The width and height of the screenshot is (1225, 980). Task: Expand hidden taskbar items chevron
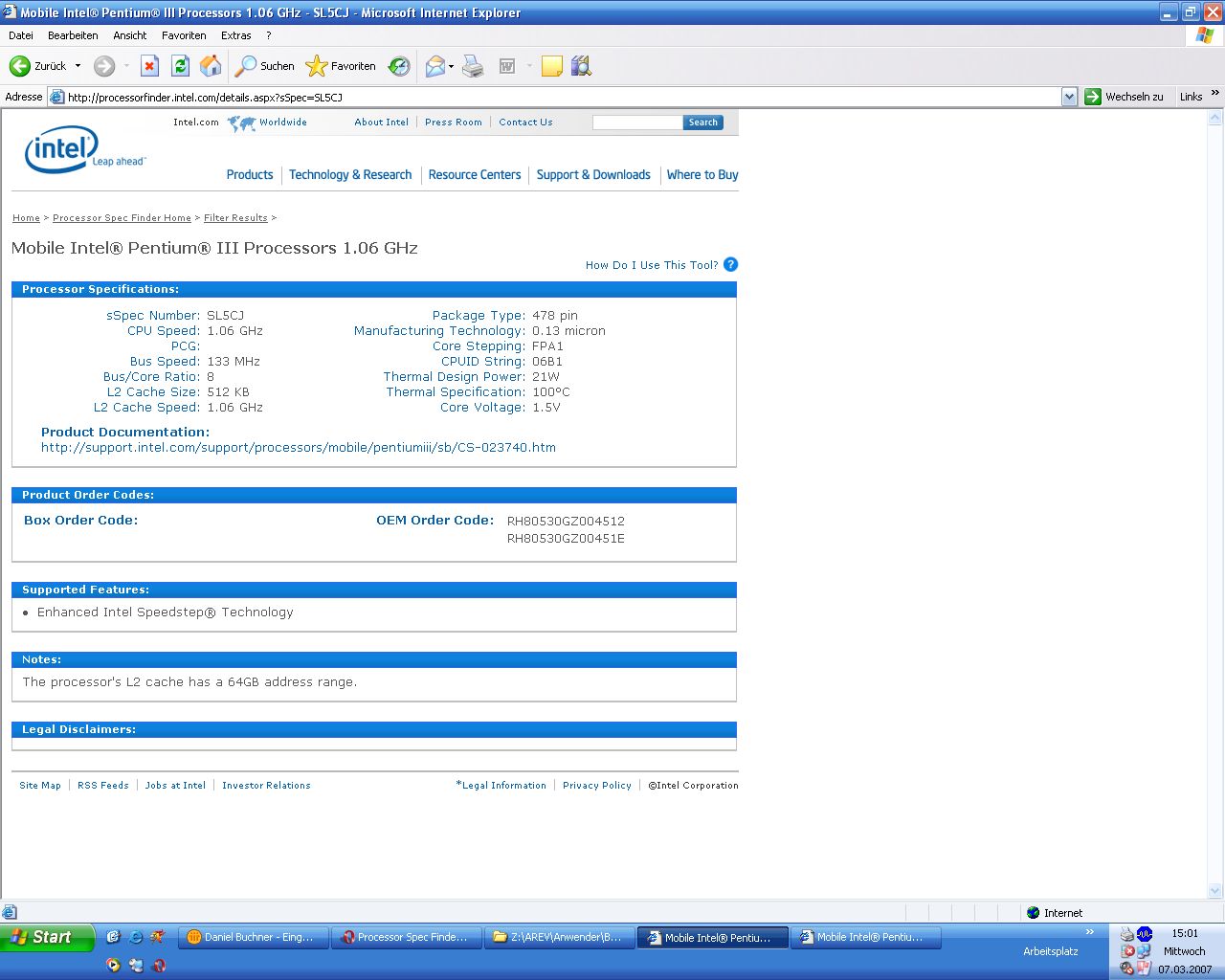(x=1089, y=932)
